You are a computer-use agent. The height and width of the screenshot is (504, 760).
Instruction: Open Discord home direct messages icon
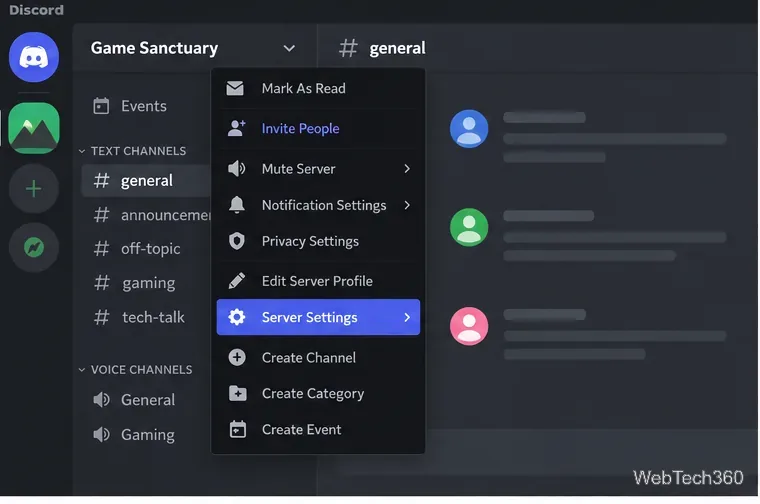coord(34,57)
